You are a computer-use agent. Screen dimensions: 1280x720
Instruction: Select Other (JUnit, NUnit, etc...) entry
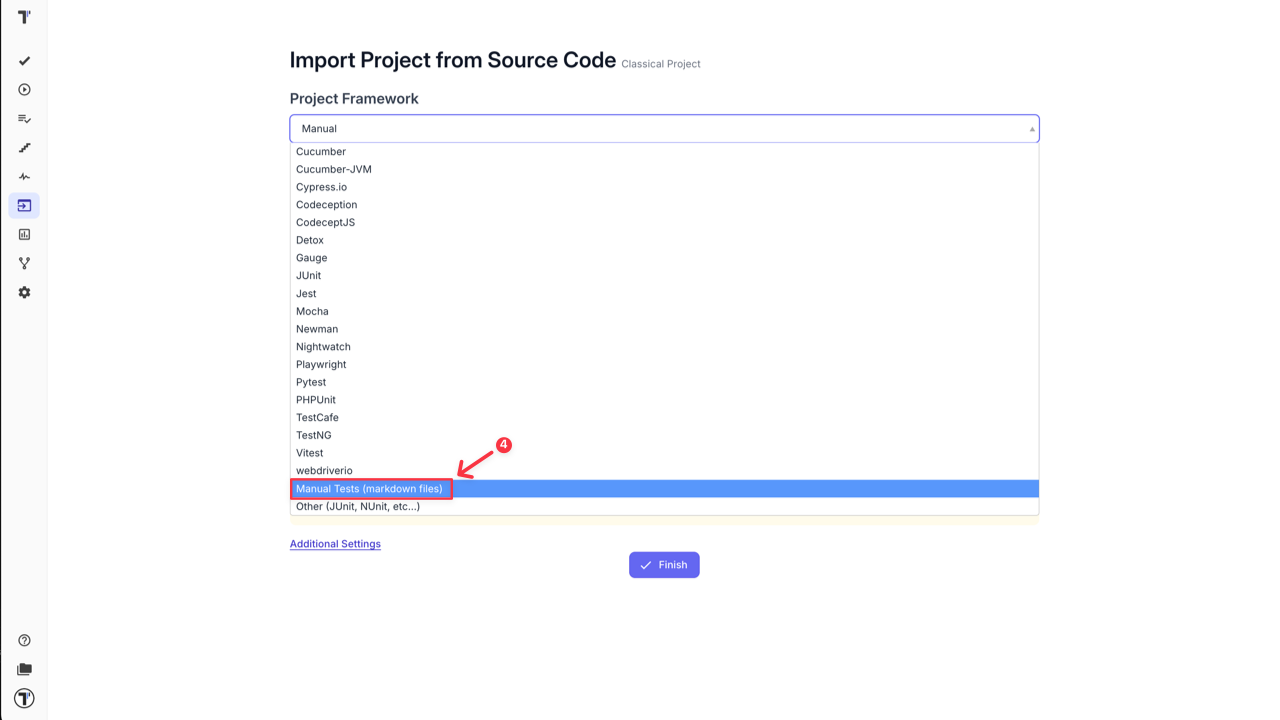coord(357,506)
